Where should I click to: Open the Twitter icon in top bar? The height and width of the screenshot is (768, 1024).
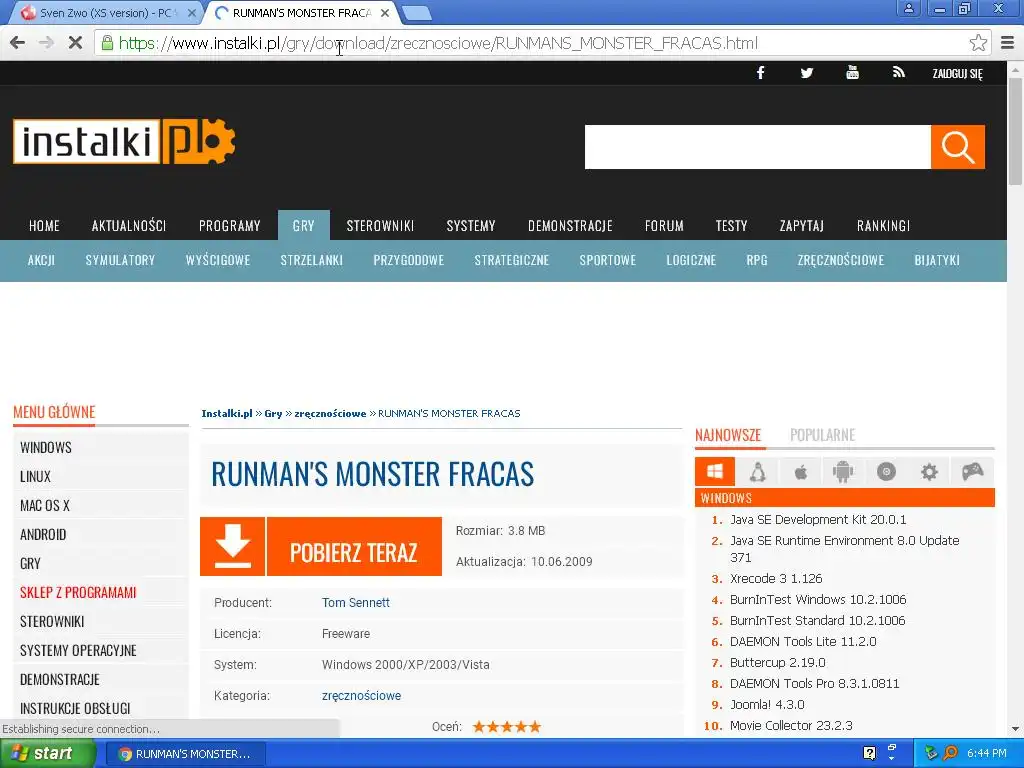click(x=807, y=73)
